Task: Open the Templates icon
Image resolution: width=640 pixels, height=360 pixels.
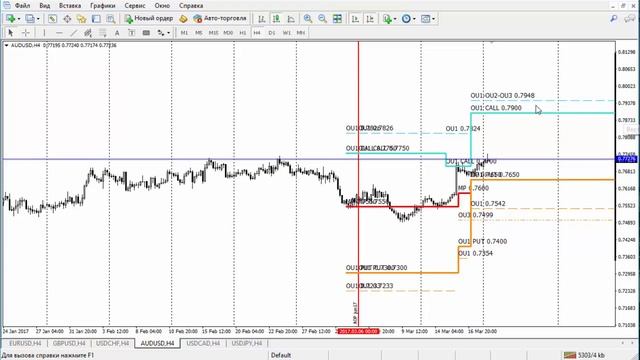Action: pos(425,18)
